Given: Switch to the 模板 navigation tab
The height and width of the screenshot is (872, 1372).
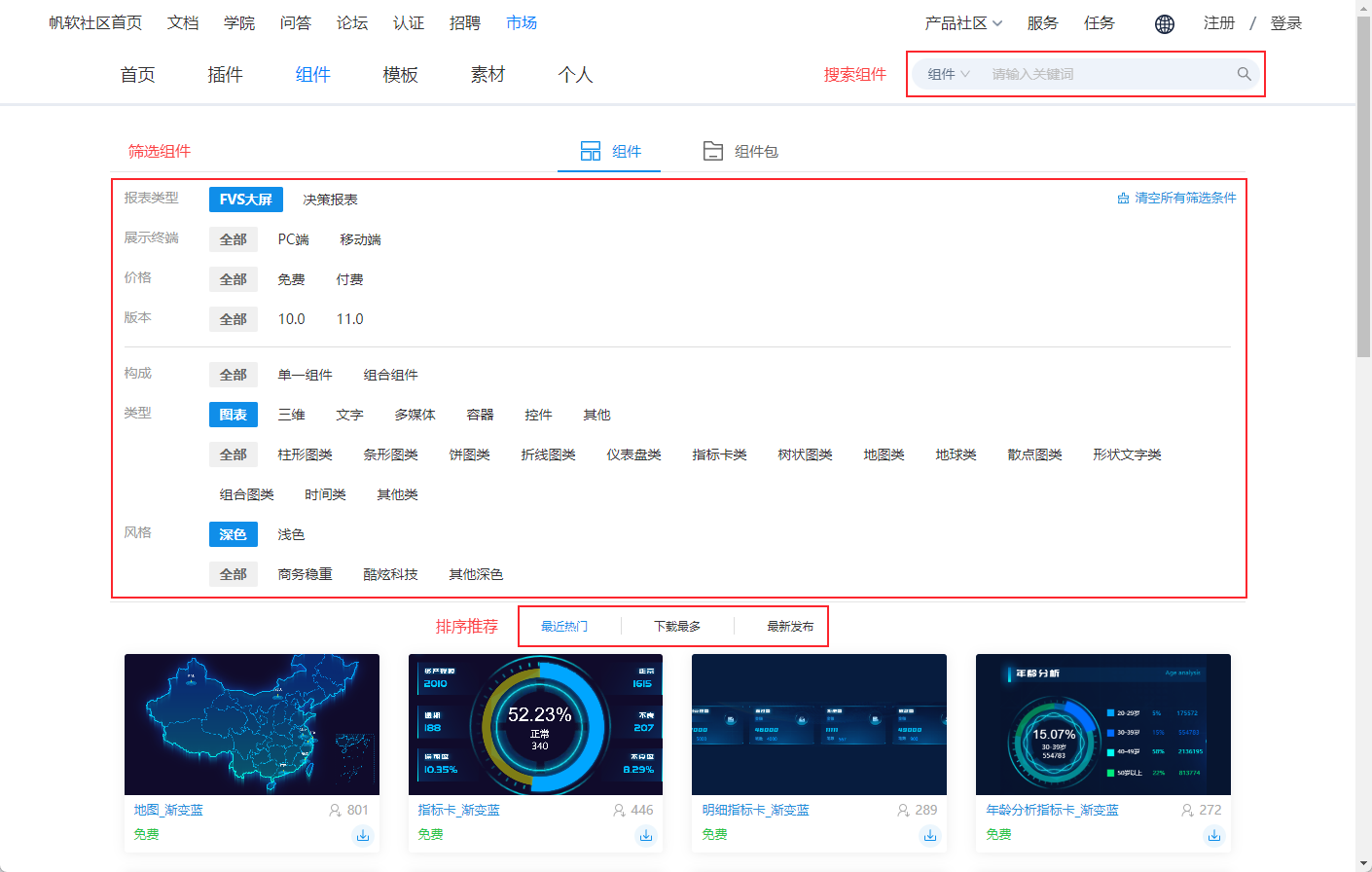Looking at the screenshot, I should click(400, 75).
